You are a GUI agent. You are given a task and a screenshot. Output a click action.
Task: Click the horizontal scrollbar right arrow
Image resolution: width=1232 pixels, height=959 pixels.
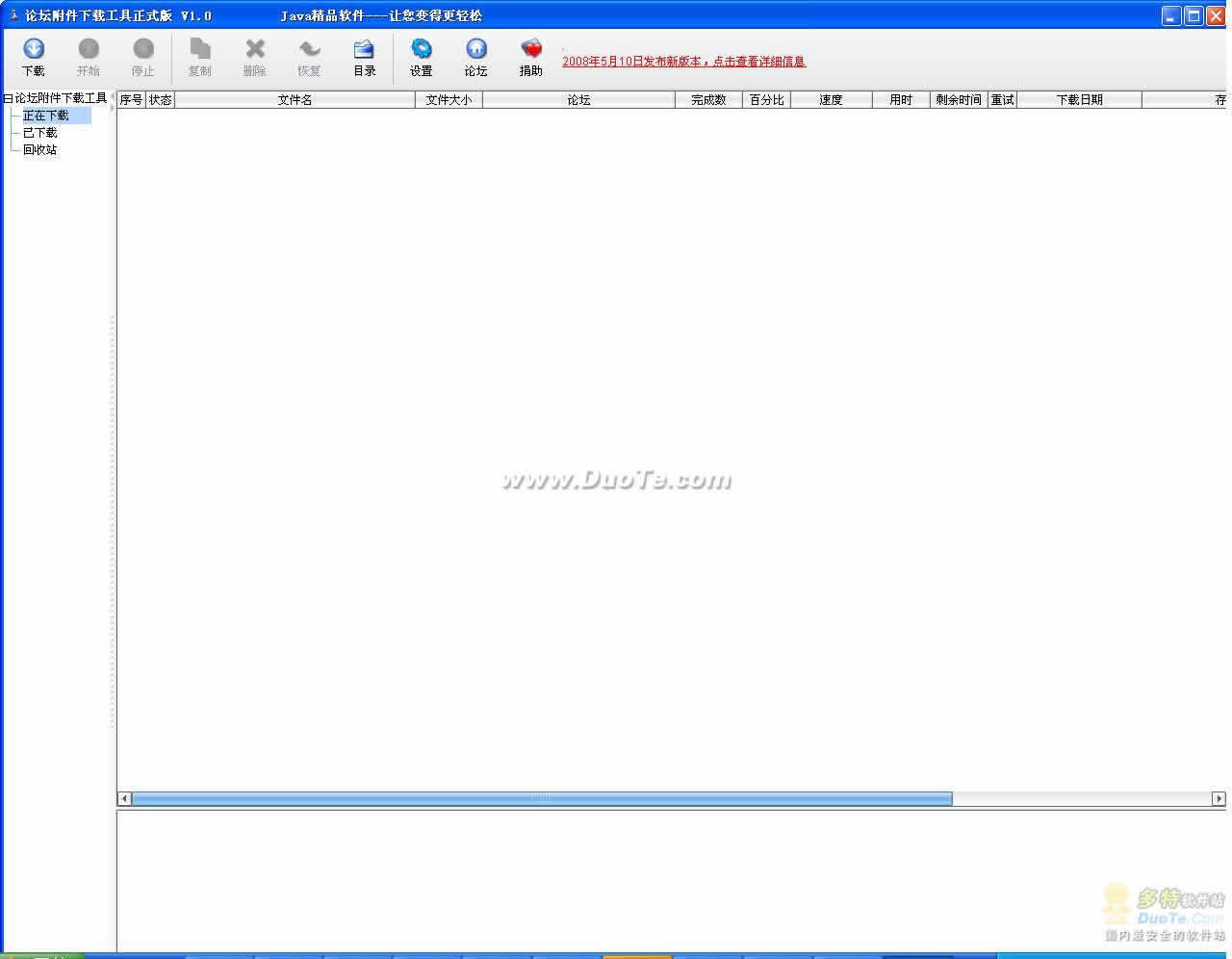pos(1219,798)
